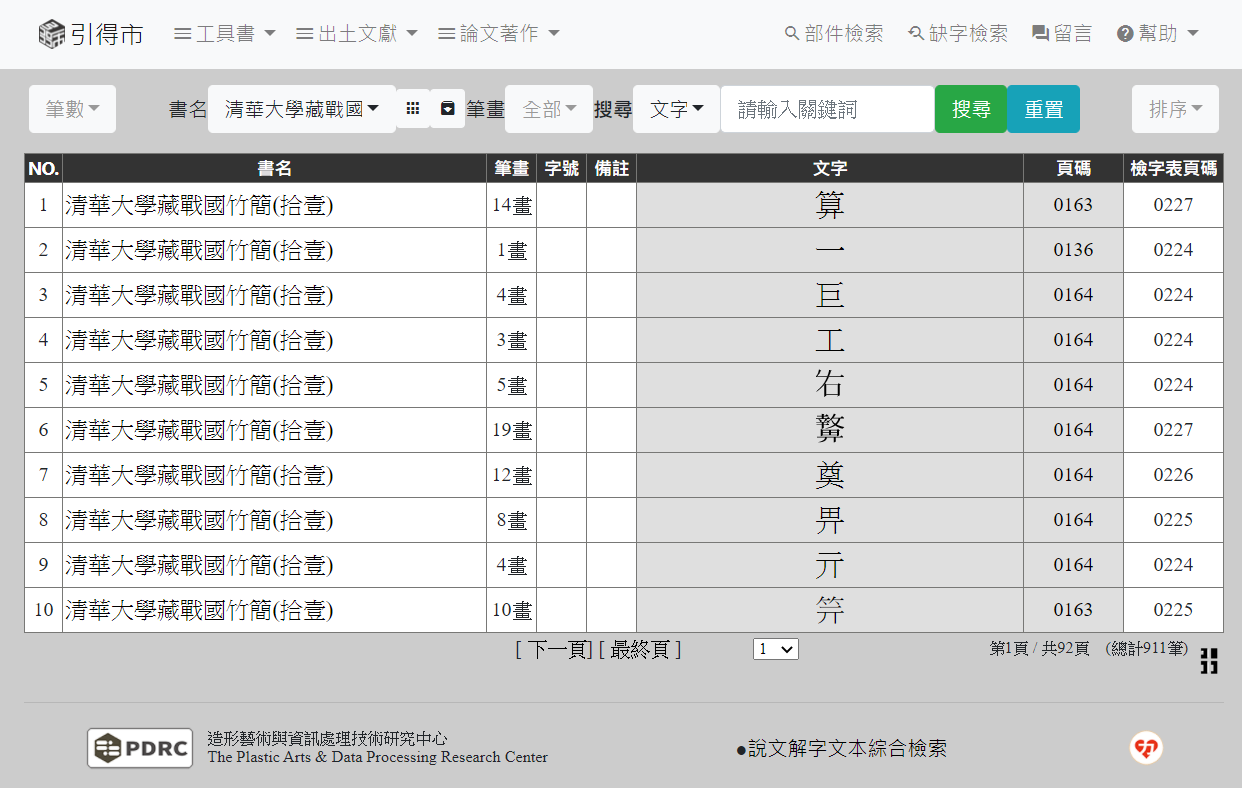Expand the 筆數 dropdown
Screen dimensions: 1242x788
tap(72, 109)
